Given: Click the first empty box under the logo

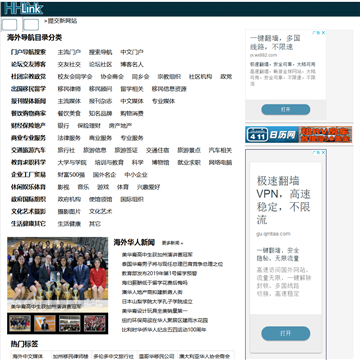Looking at the screenshot, I should tap(9, 25).
